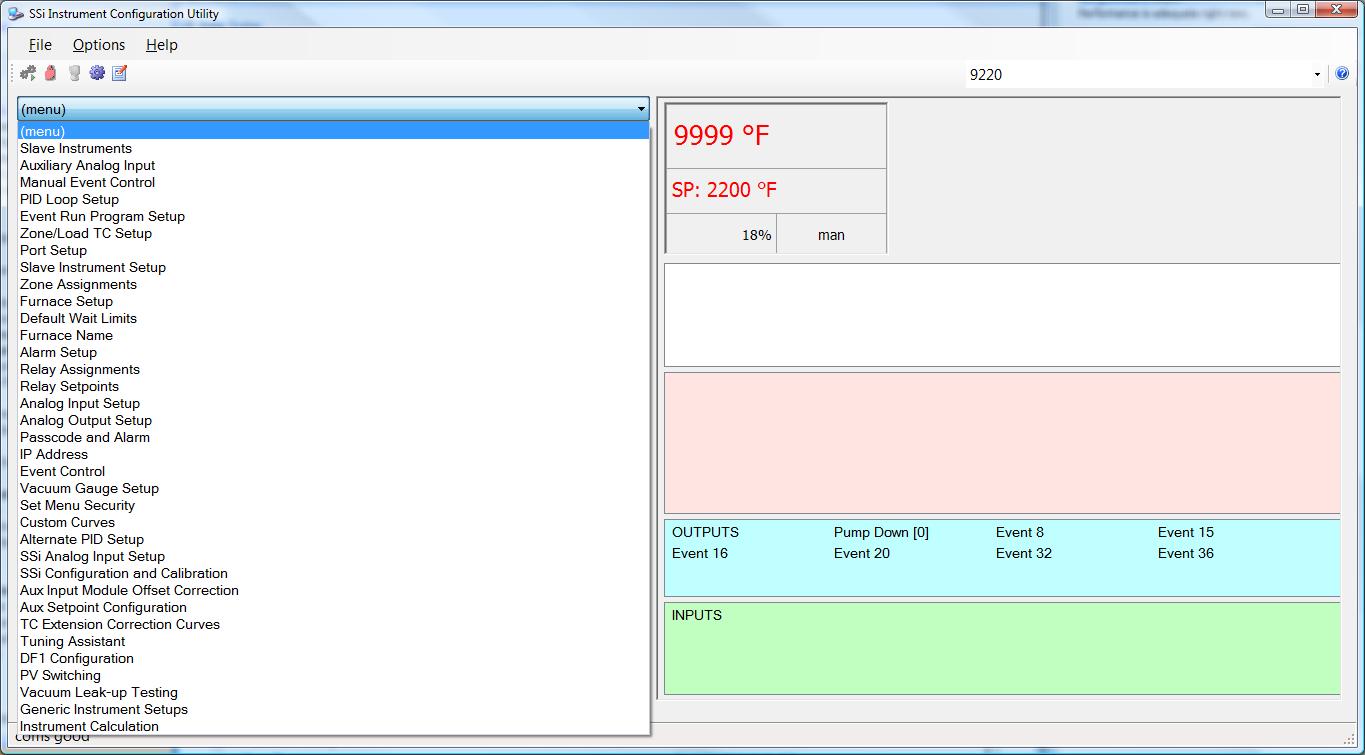Select Port Setup option

click(333, 250)
